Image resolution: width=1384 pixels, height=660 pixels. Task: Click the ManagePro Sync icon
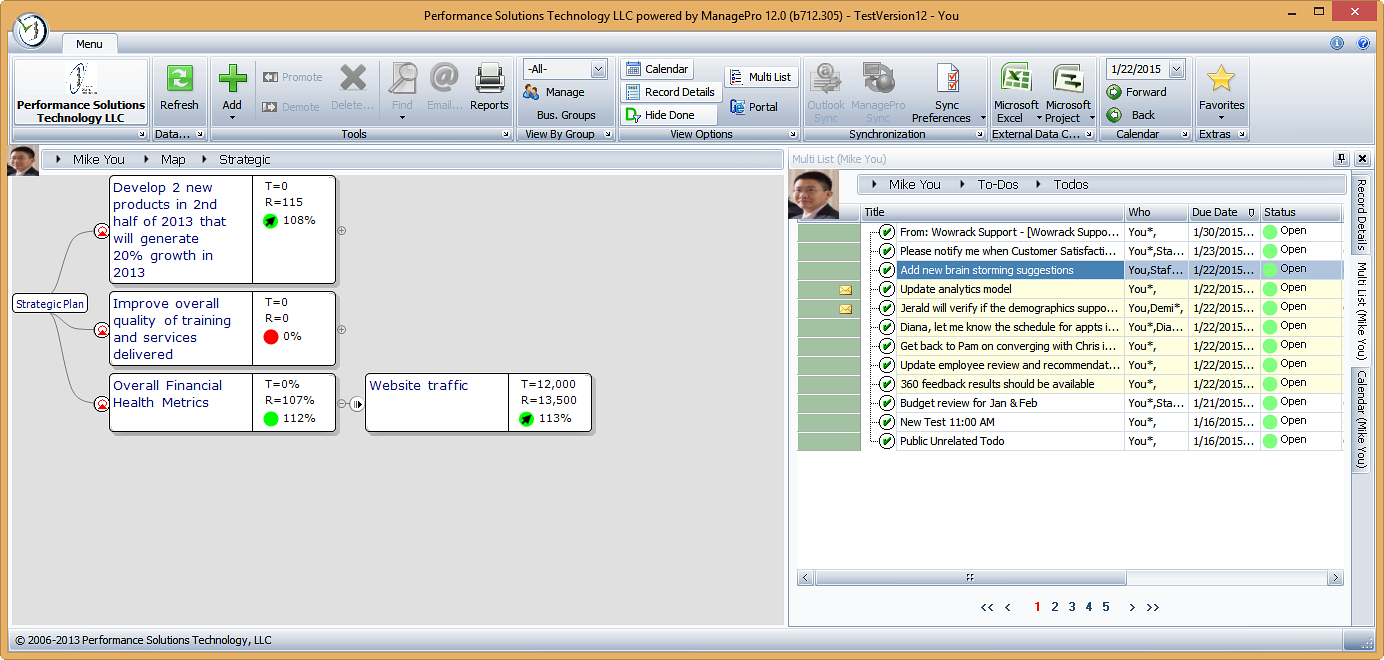pyautogui.click(x=878, y=79)
